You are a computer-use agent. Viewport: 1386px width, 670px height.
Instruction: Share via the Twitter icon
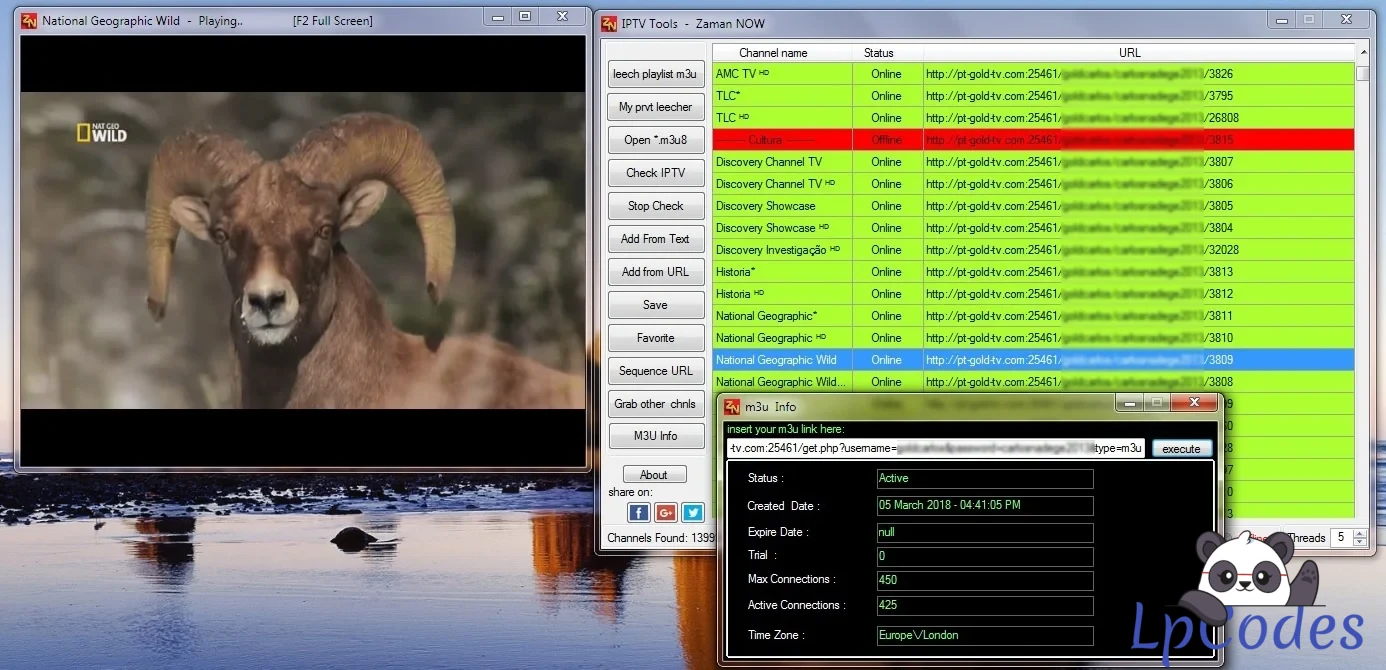(692, 513)
